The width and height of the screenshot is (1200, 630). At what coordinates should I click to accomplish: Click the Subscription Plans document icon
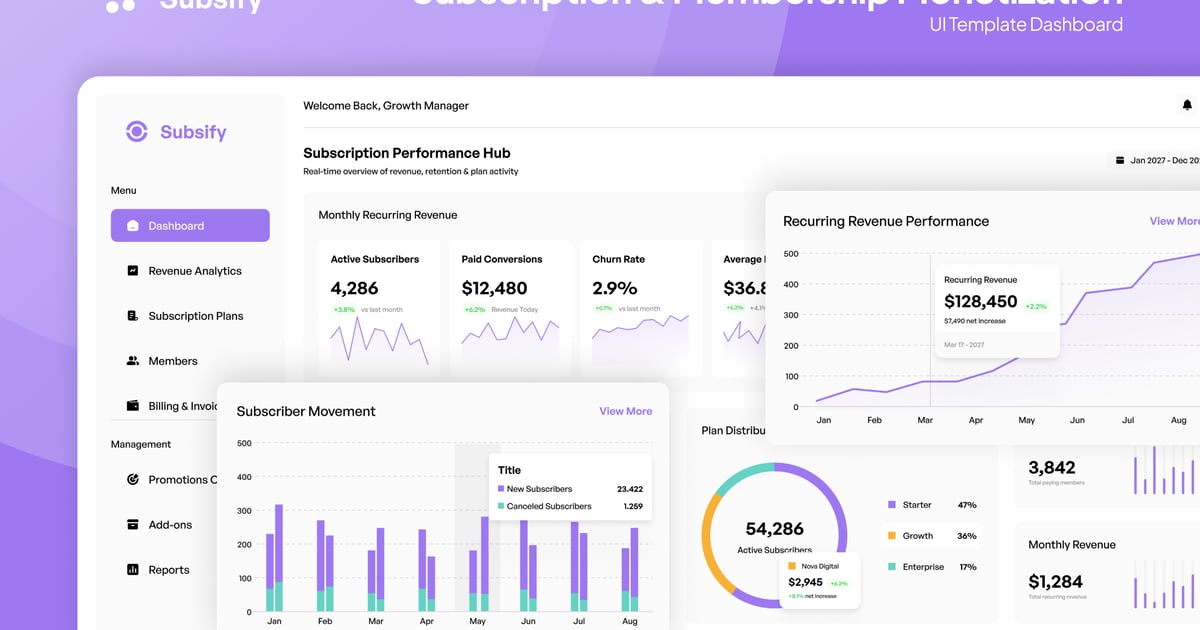coord(133,316)
